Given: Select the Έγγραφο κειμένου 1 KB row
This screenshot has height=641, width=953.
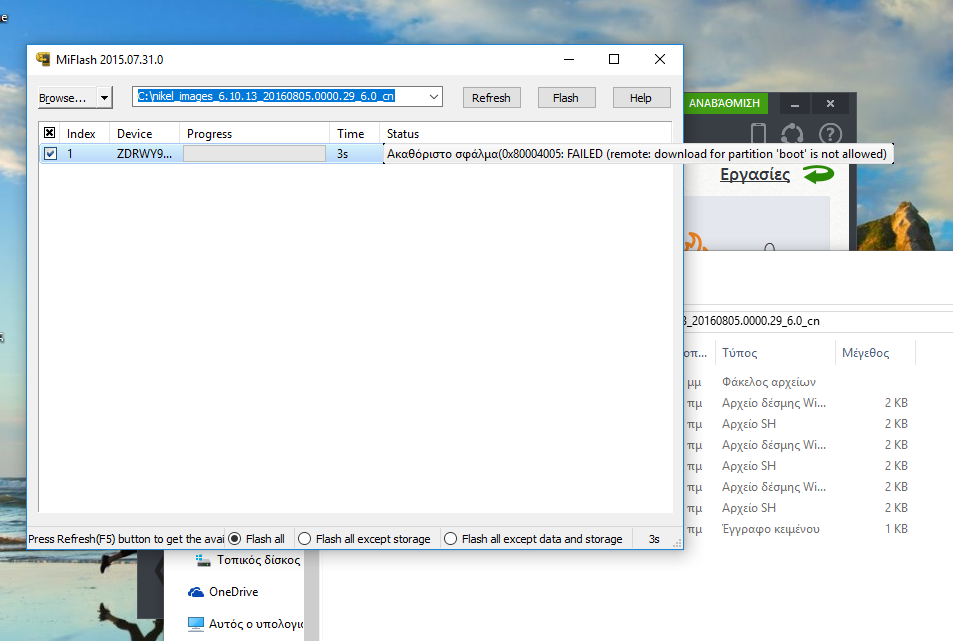Looking at the screenshot, I should coord(814,529).
